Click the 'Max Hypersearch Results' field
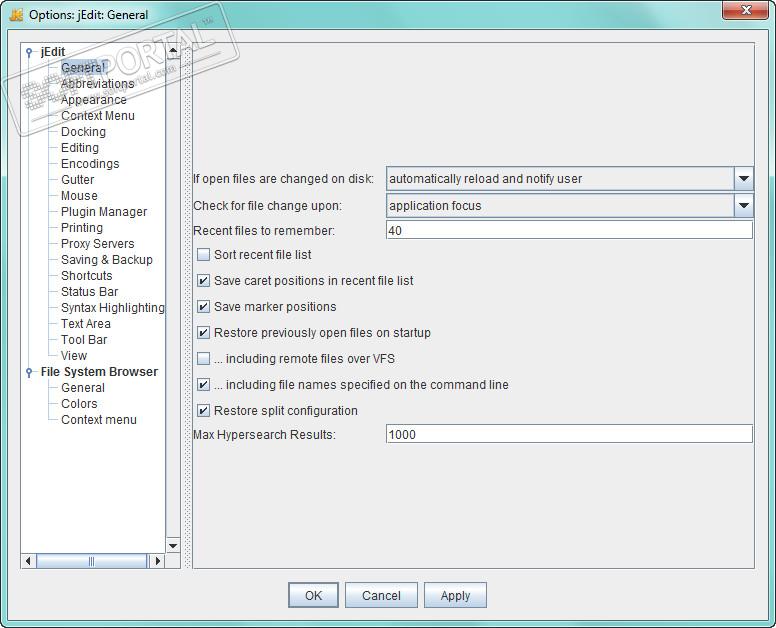776x628 pixels. (569, 434)
